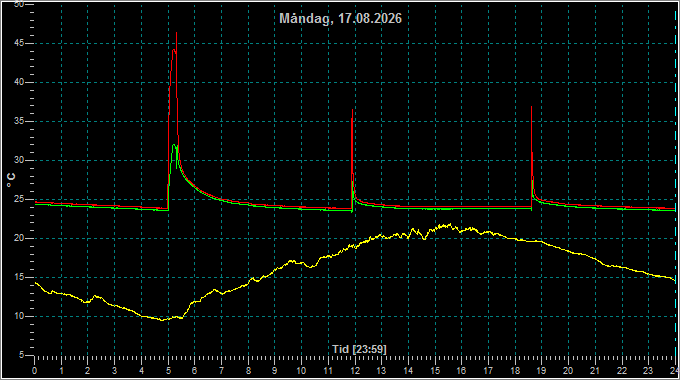
Task: Click the °C y-axis unit label
Action: coord(11,180)
